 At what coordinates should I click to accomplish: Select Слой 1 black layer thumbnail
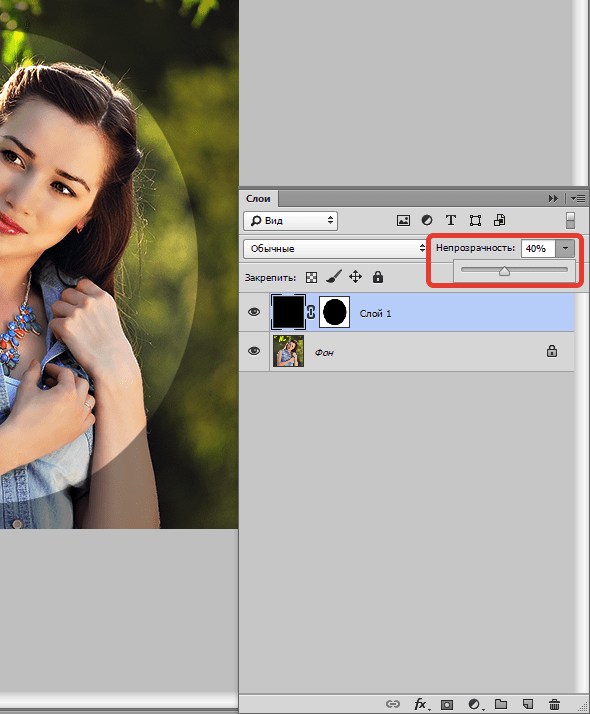tap(288, 312)
